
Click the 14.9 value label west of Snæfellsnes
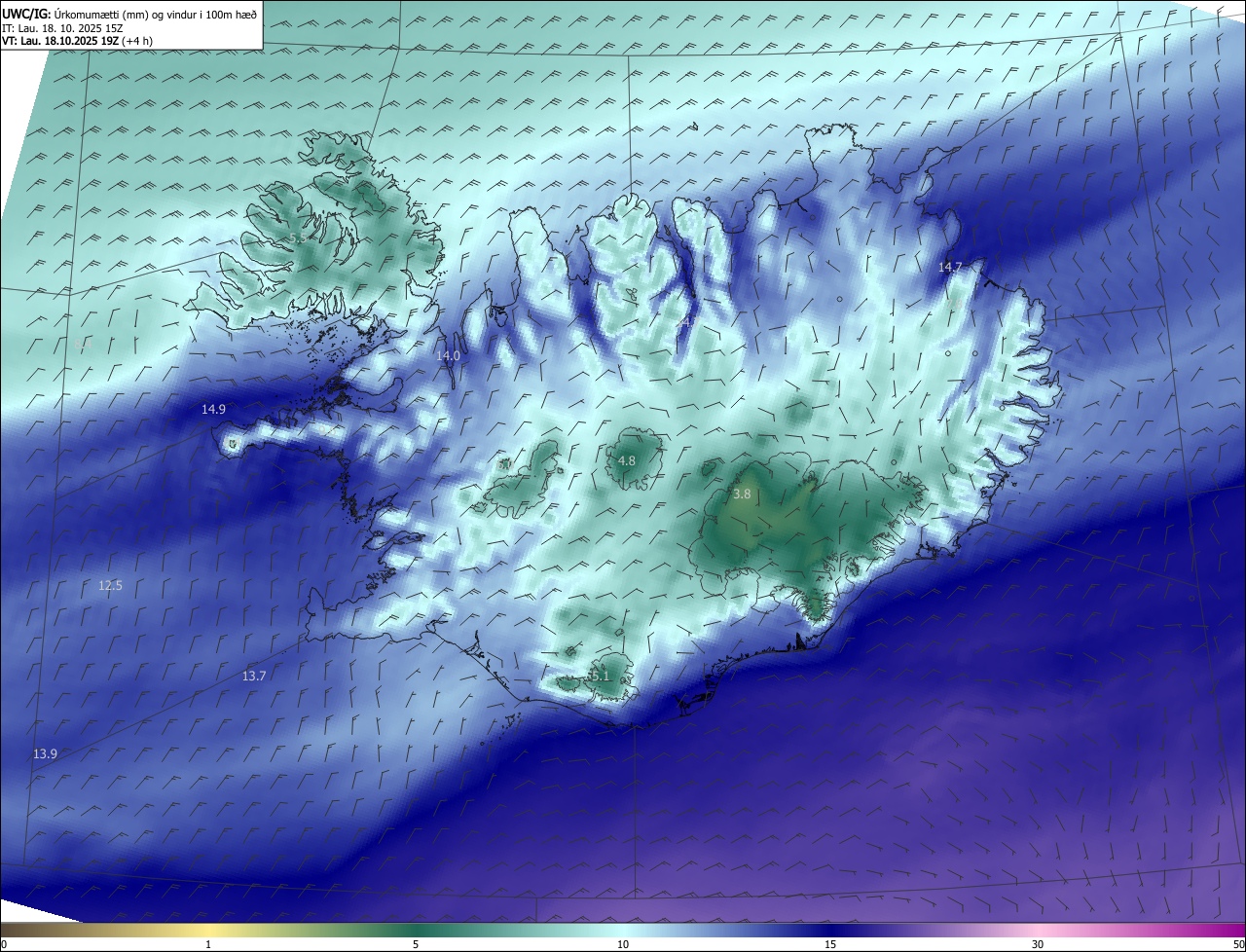pos(213,410)
